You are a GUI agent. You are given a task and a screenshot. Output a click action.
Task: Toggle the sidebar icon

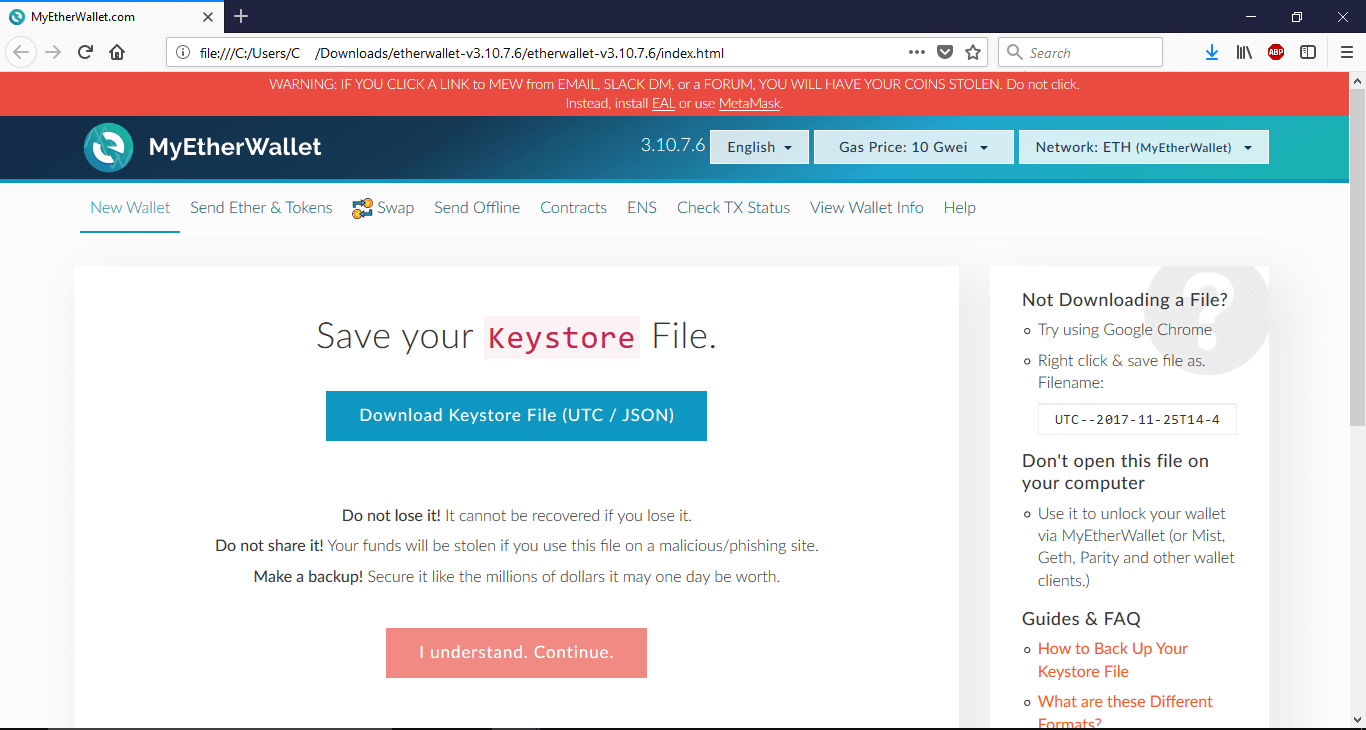click(1308, 53)
